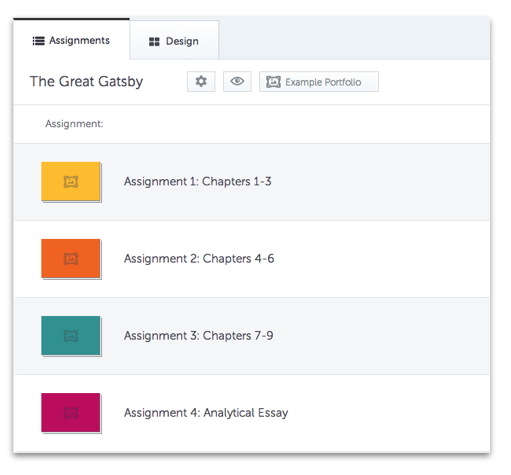Click the portfolio icon inside yellow thumbnail
The image size is (511, 475).
[x=71, y=182]
